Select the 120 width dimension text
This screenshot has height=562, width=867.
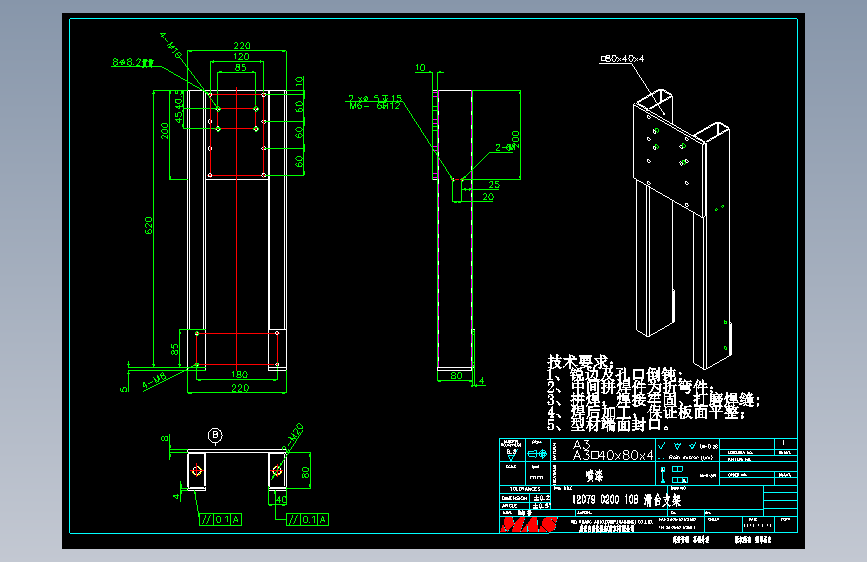click(241, 56)
